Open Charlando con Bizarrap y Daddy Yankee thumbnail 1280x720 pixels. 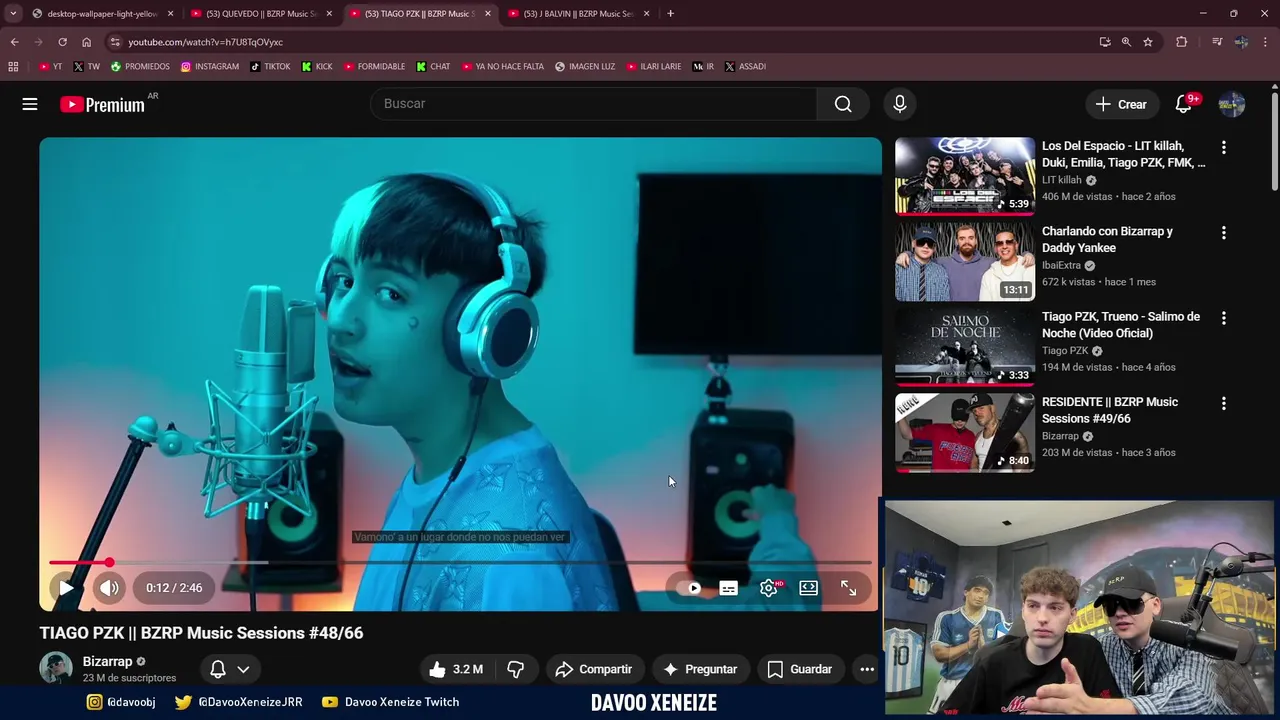[x=965, y=261]
